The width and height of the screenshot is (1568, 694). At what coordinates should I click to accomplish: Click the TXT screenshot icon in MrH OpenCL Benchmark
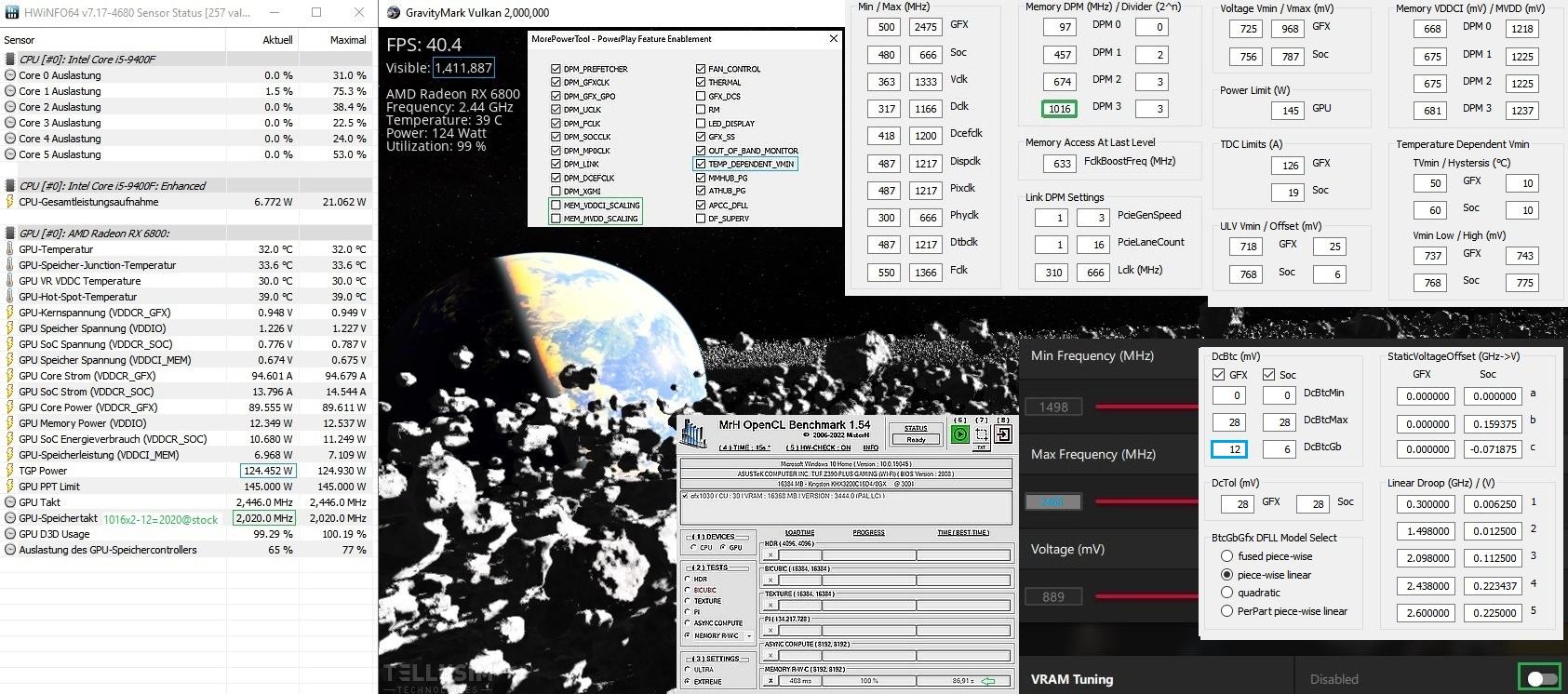pos(982,438)
